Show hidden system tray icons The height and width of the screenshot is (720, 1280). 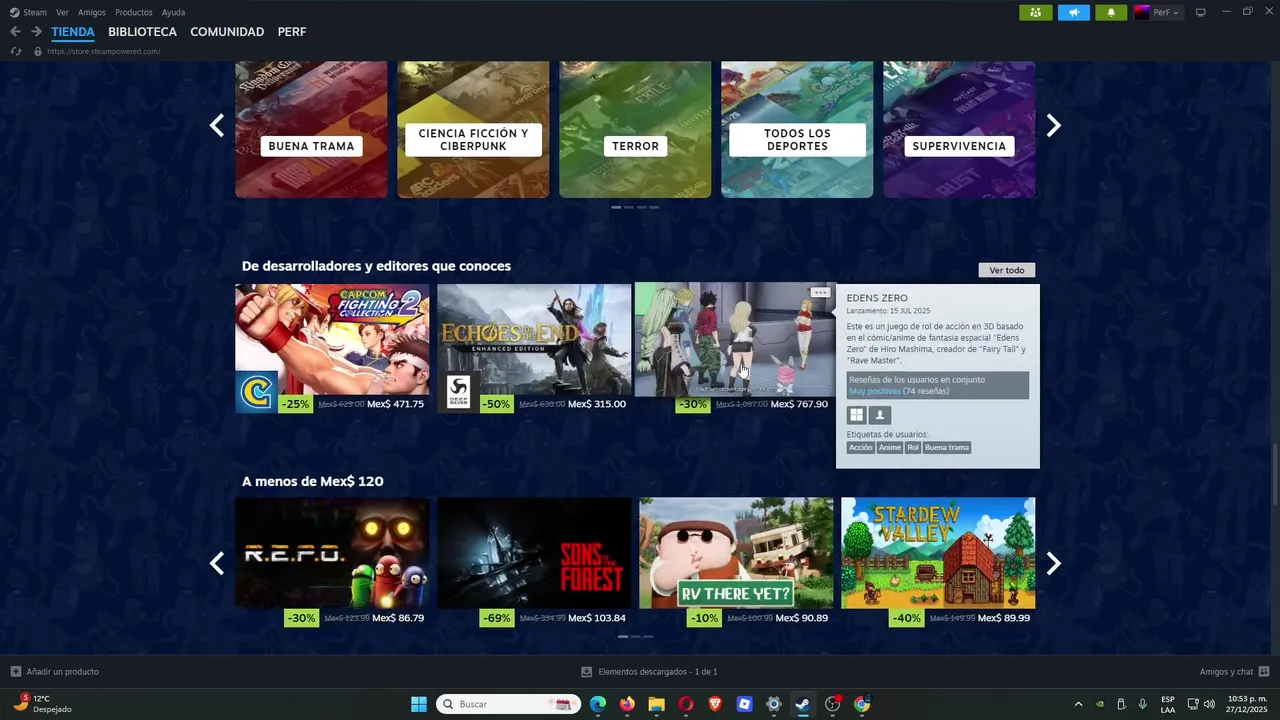click(1078, 704)
